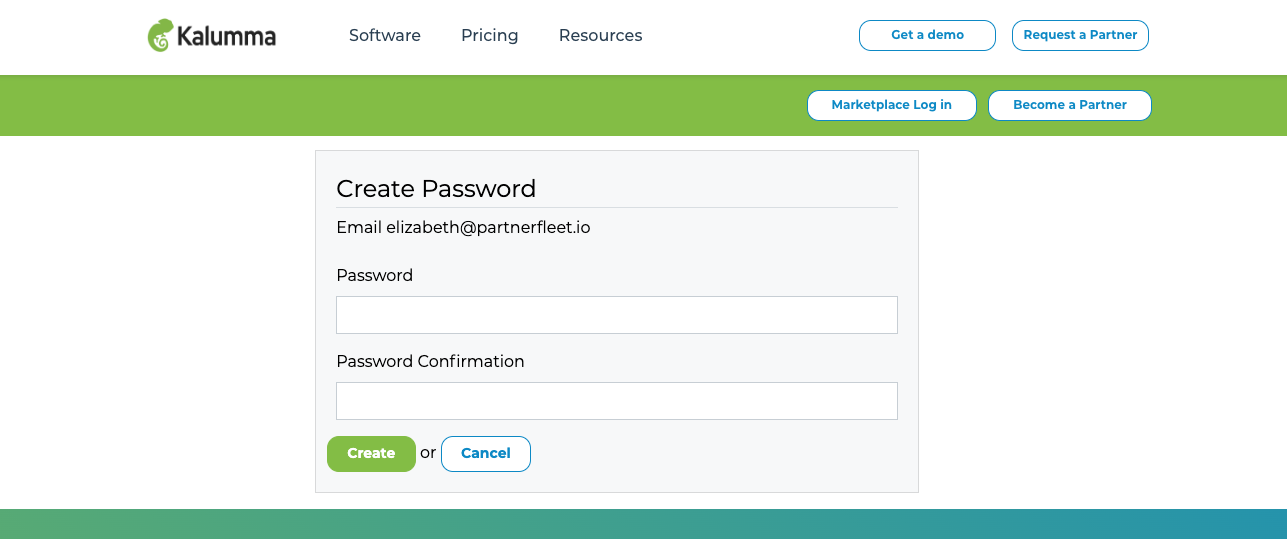The image size is (1287, 539).
Task: Click the Cancel button
Action: [x=486, y=454]
